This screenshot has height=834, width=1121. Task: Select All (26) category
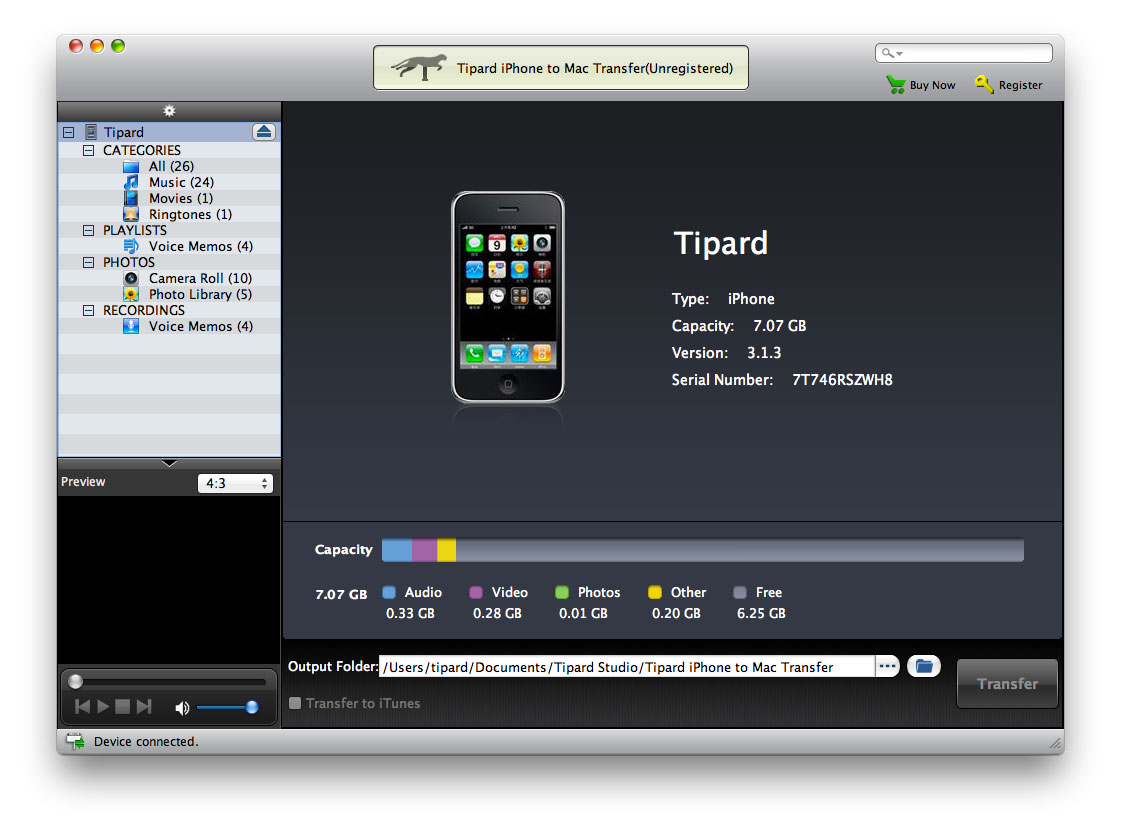click(171, 167)
